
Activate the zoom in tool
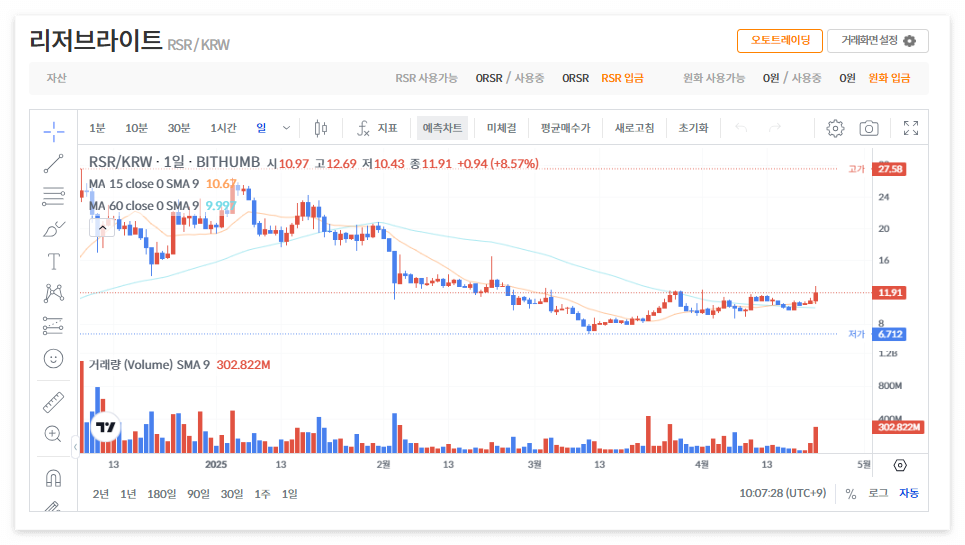click(54, 434)
